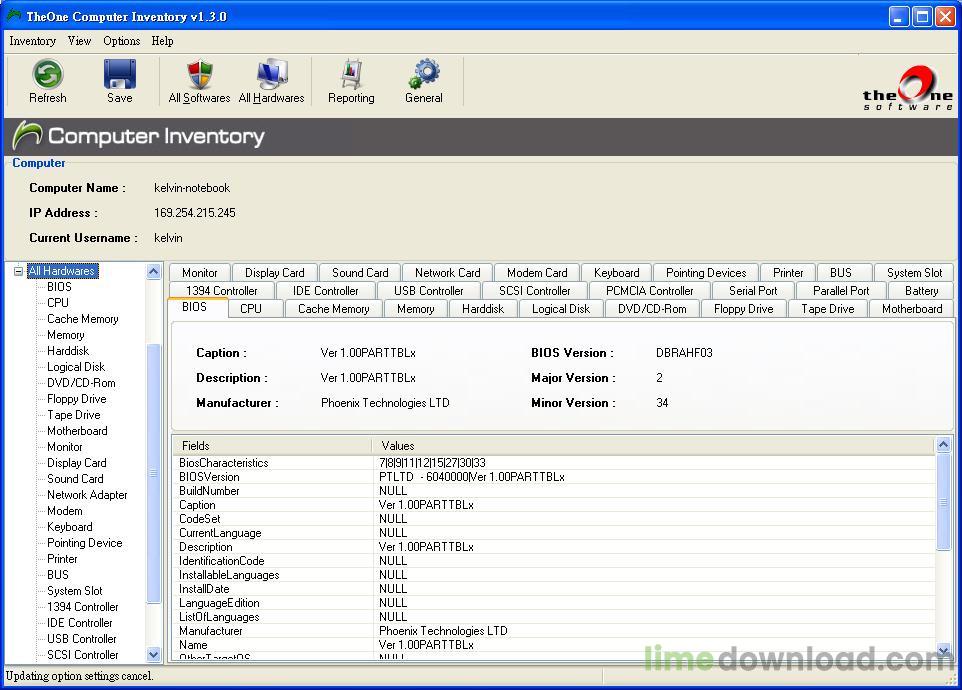Screen dimensions: 962x690
Task: Switch to the Network Card tab
Action: 447,273
